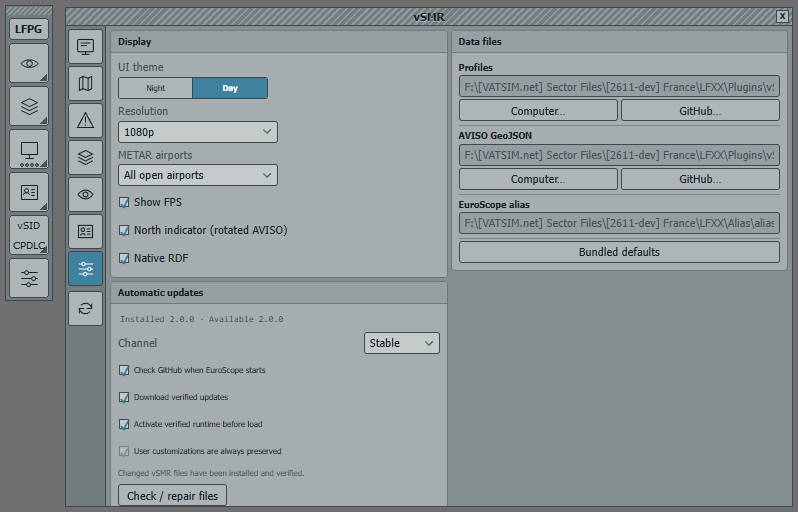Select the refresh updates tab in vSMR sidebar
The height and width of the screenshot is (512, 798).
(86, 308)
